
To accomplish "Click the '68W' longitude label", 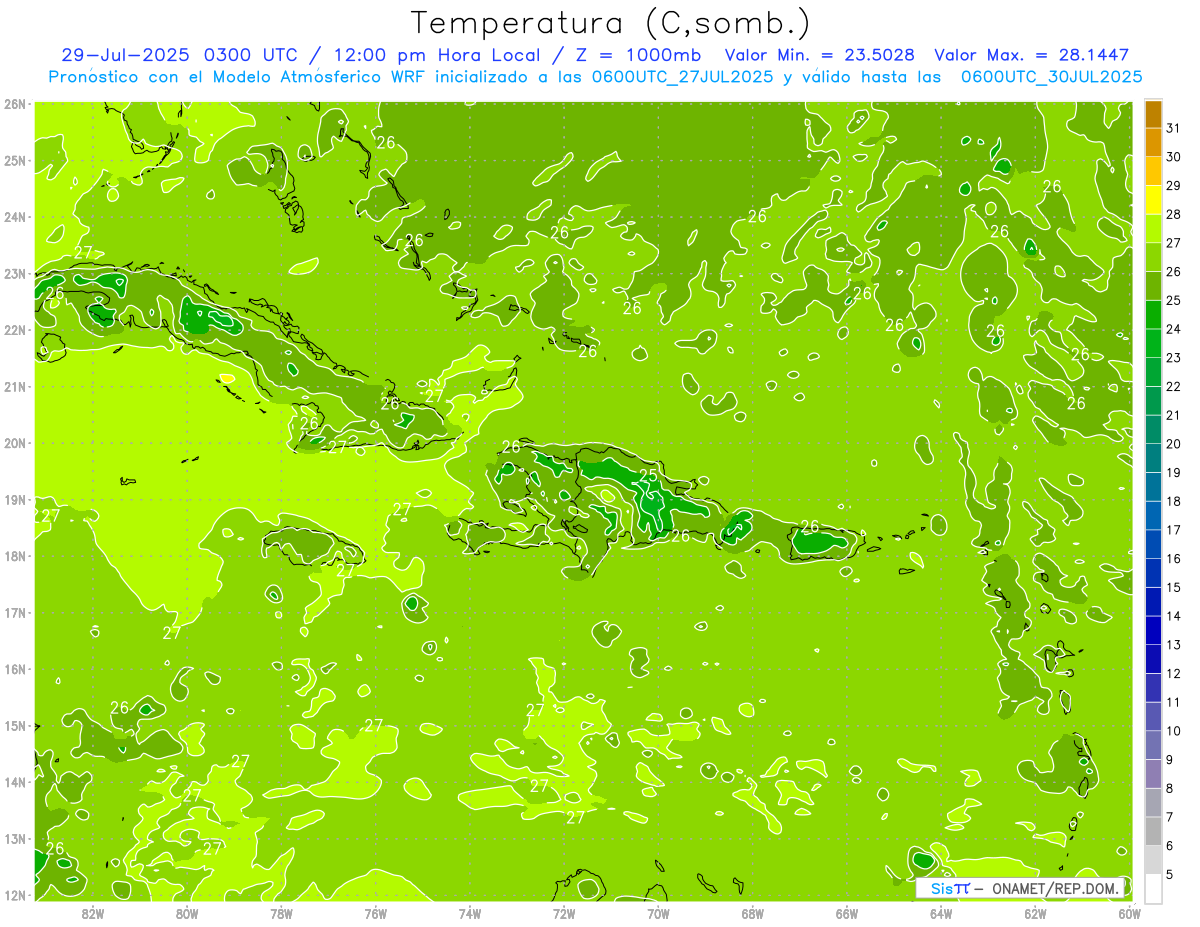I will coord(752,913).
